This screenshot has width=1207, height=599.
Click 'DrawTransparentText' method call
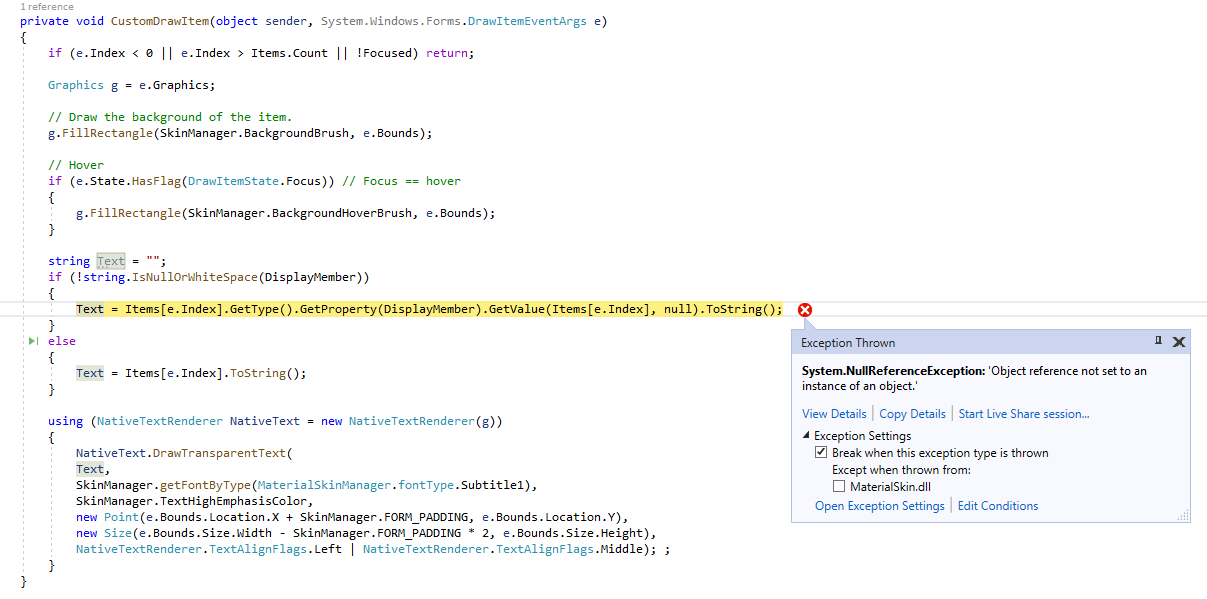pyautogui.click(x=219, y=453)
